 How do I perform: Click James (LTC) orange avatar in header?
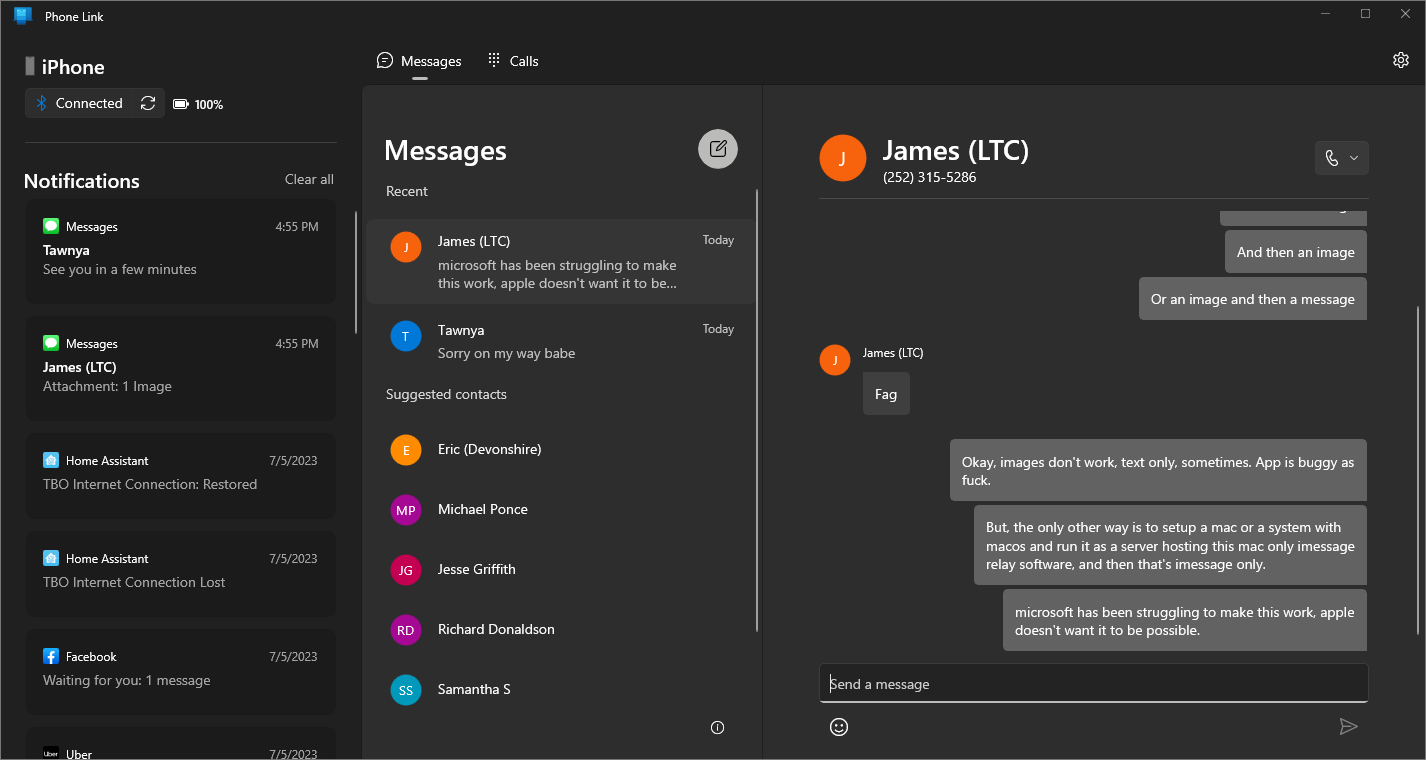(842, 158)
